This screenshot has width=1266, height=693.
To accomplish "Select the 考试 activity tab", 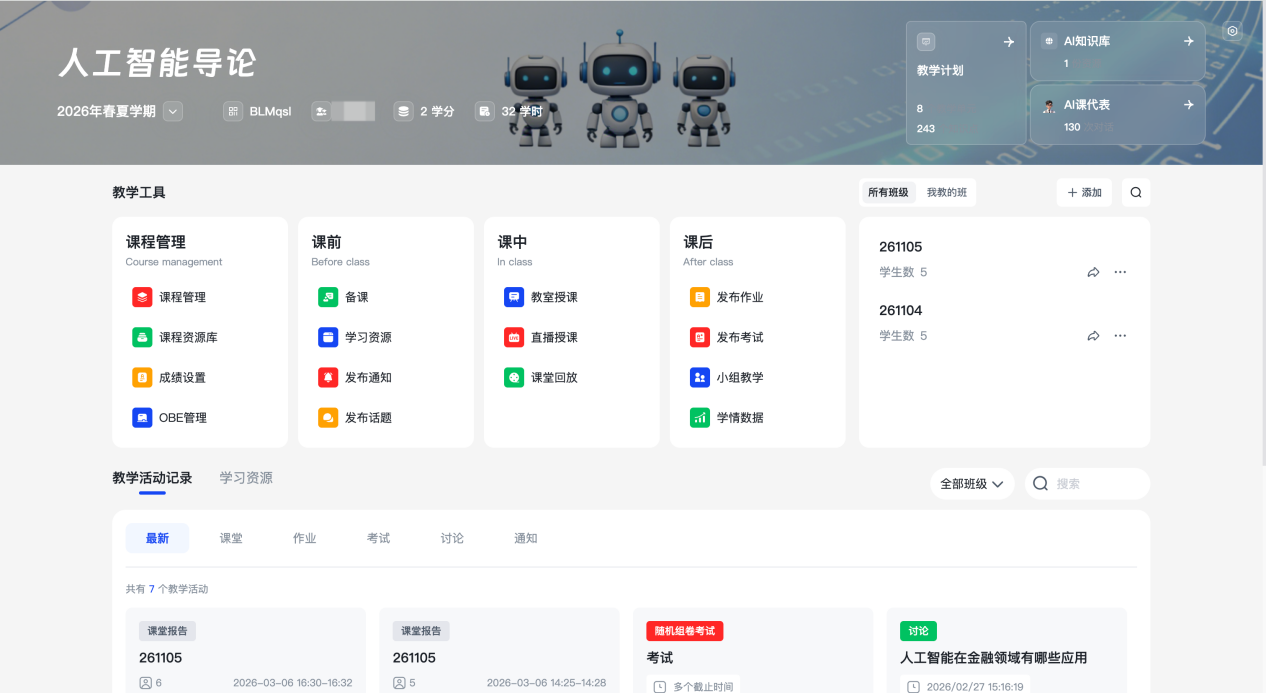I will [x=378, y=538].
